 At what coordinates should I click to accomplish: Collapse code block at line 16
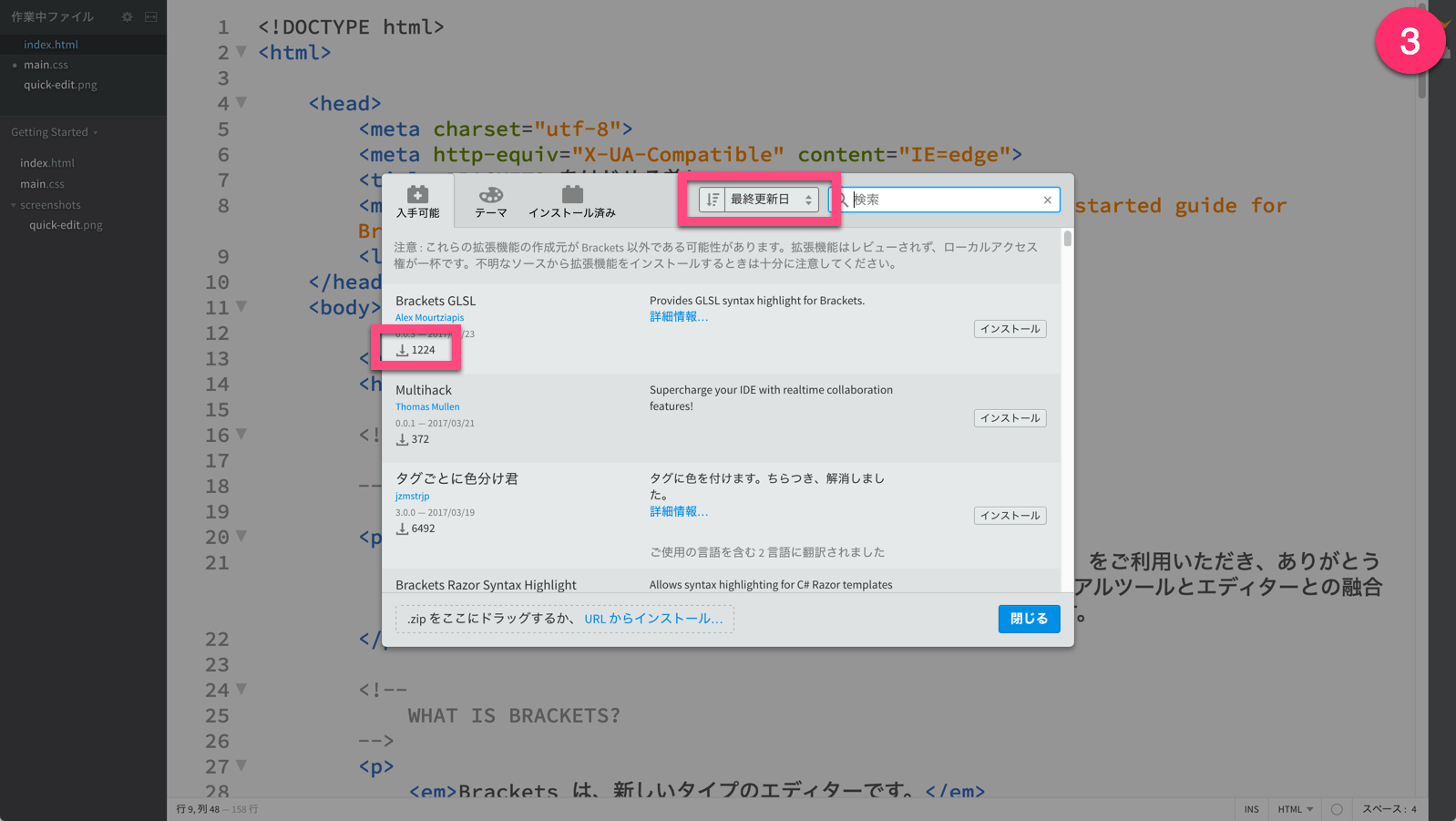[241, 435]
